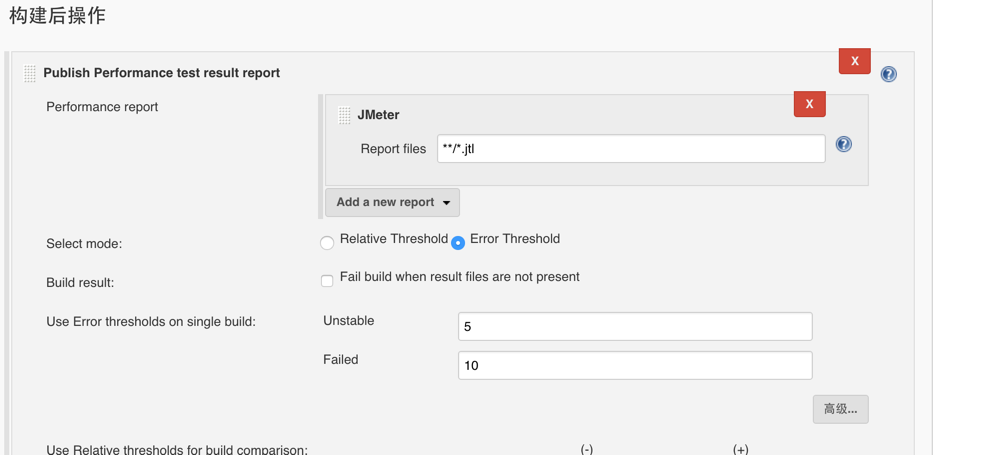Screen dimensions: 1003x455
Task: Open advanced options with the 高级... button
Action: pyautogui.click(x=841, y=409)
